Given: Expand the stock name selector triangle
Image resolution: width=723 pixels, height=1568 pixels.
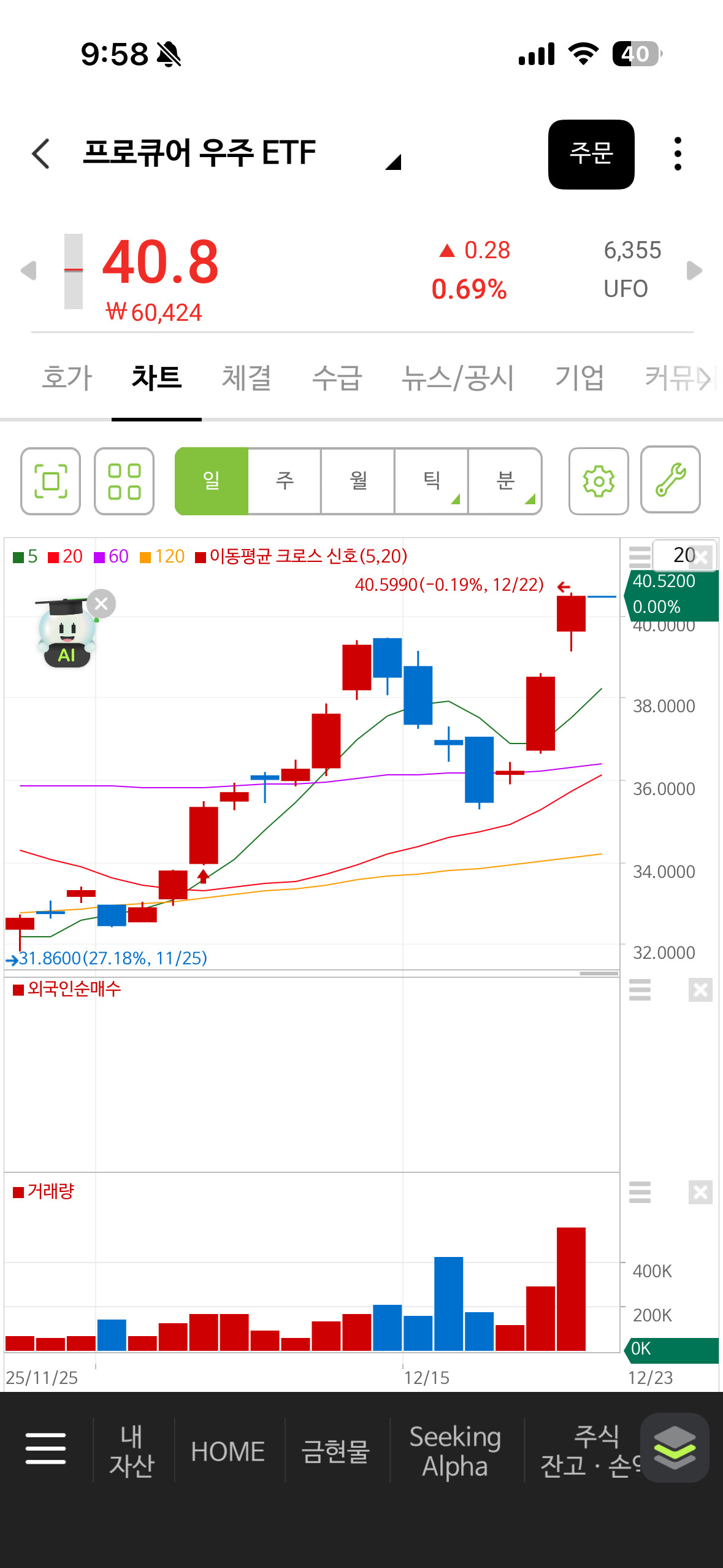Looking at the screenshot, I should [x=393, y=161].
